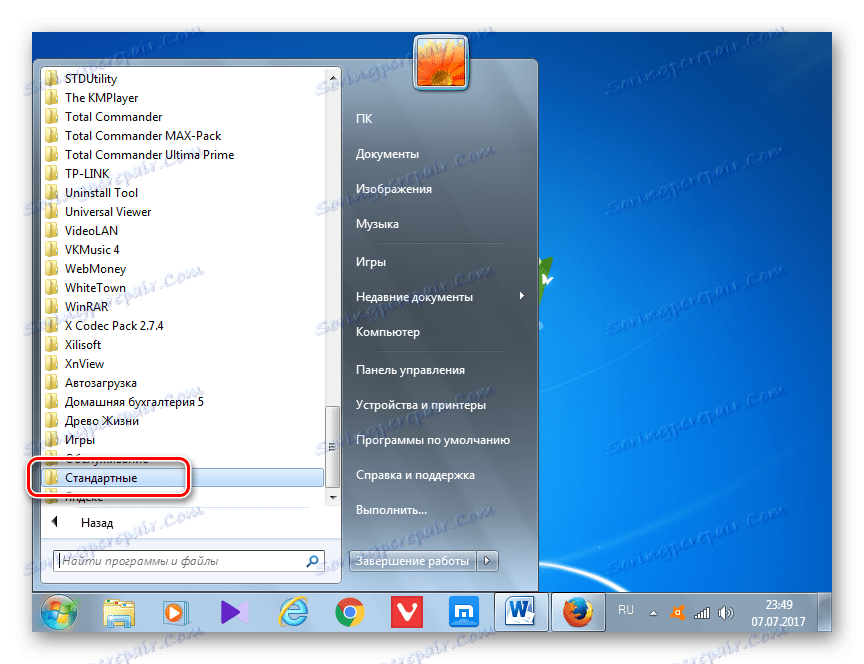Switch keyboard language from RU
Viewport: 864px width, 664px height.
[x=626, y=611]
